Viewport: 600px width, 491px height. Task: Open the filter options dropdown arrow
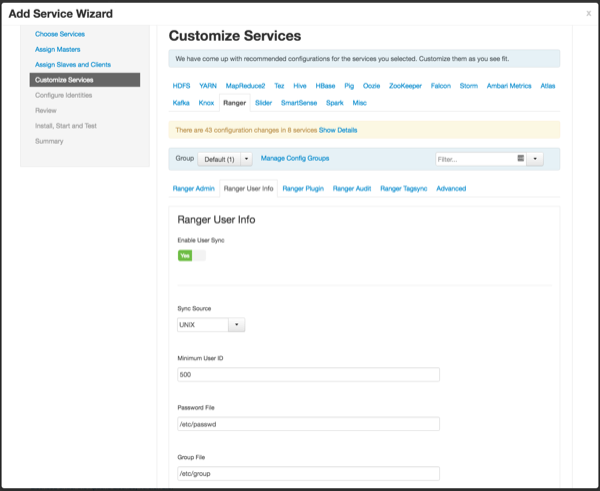tap(535, 158)
